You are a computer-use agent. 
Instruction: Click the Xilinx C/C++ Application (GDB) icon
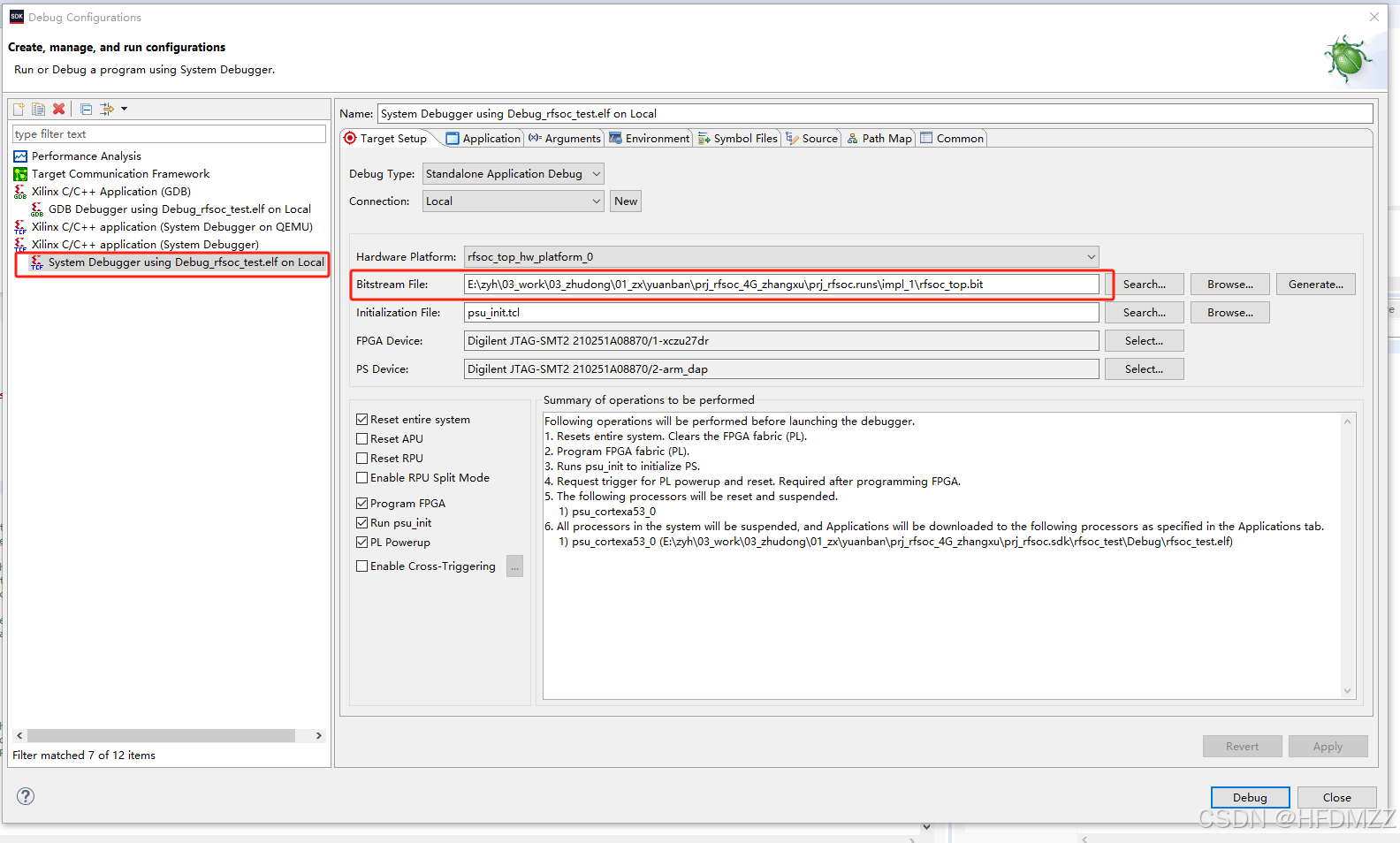coord(20,192)
